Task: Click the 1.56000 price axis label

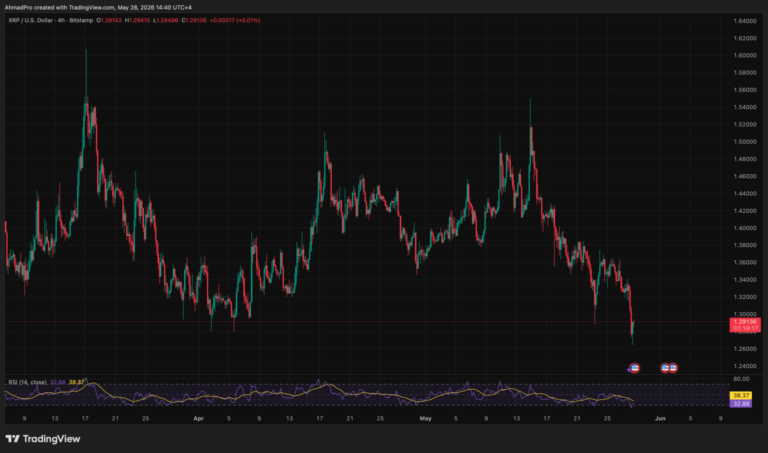Action: [x=744, y=90]
